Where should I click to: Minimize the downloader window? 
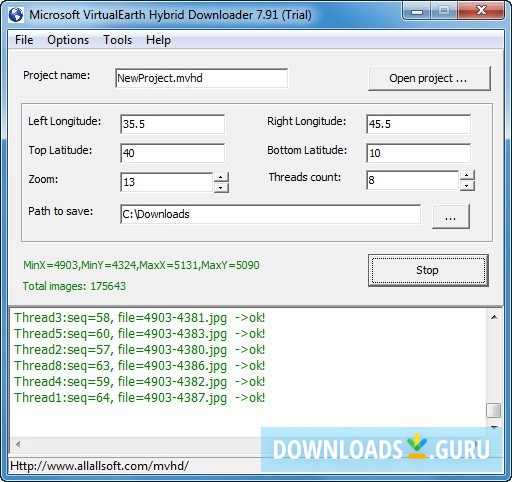coord(417,12)
